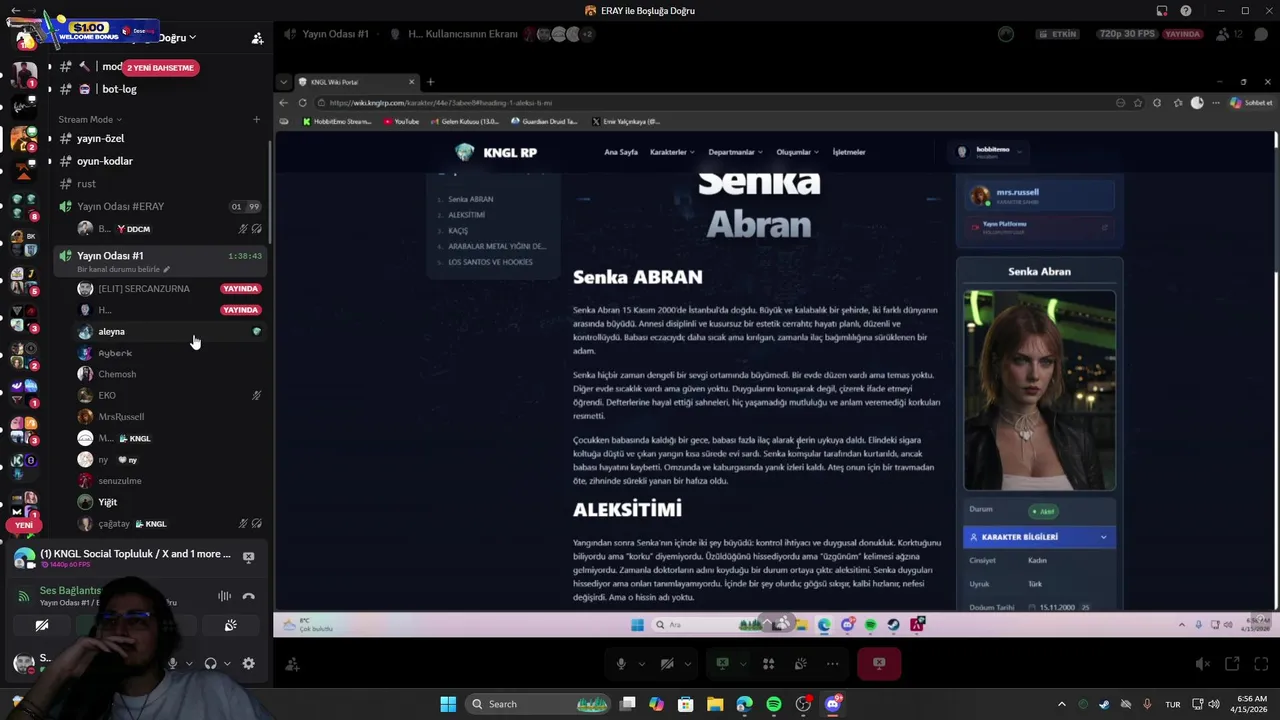
Task: Open File Explorer from the Windows taskbar
Action: tap(715, 704)
